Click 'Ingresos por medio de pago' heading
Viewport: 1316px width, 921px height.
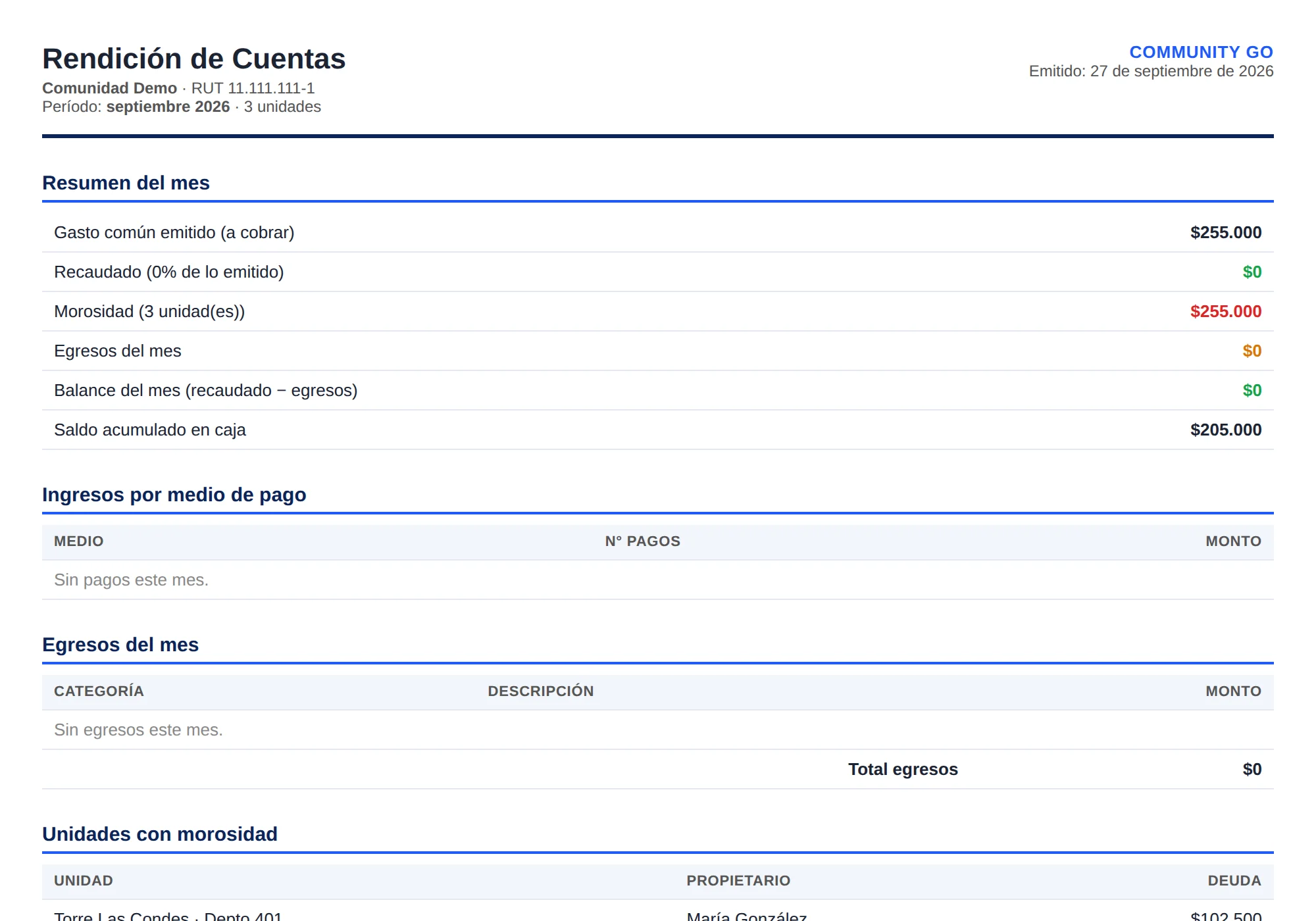pos(174,495)
